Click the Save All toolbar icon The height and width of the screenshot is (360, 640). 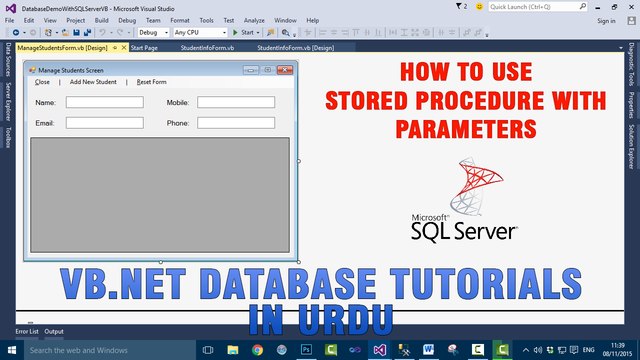(x=87, y=32)
